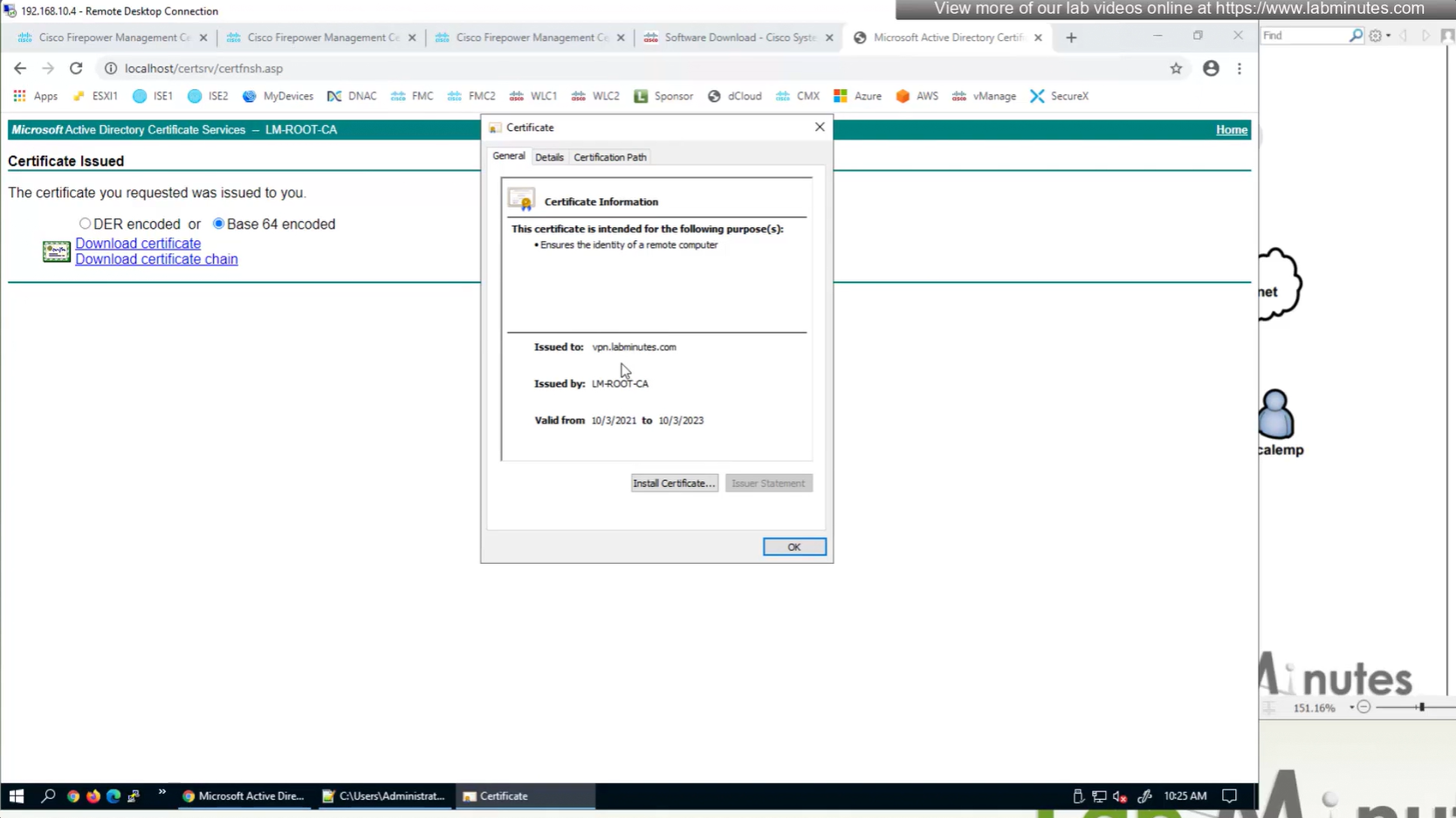Expand the hidden taskbar icons chevron
Viewport: 1456px width, 818px height.
(161, 794)
